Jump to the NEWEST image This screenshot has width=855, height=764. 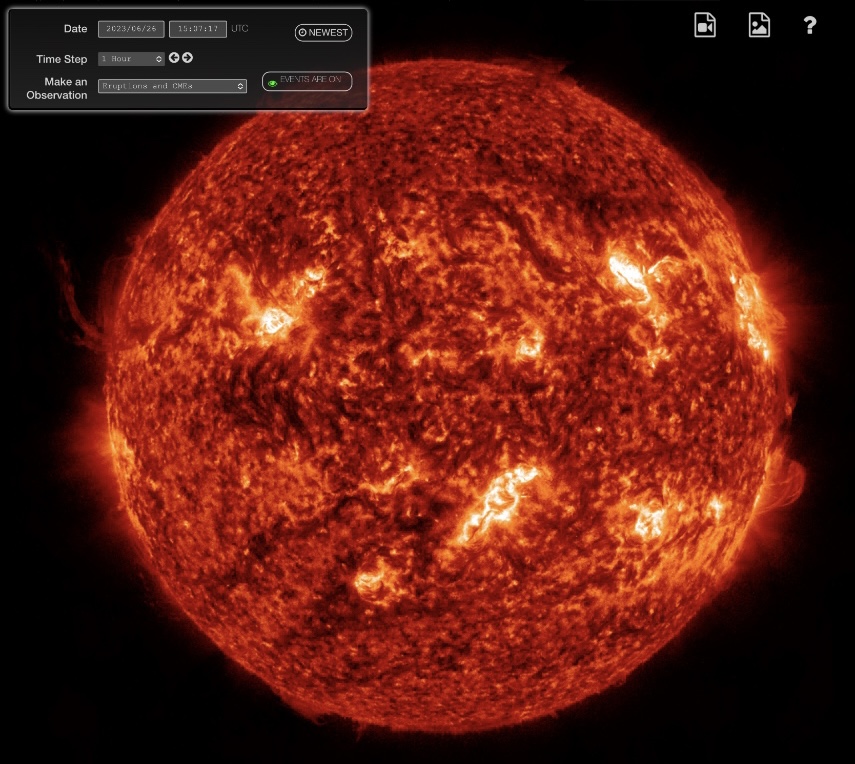323,33
